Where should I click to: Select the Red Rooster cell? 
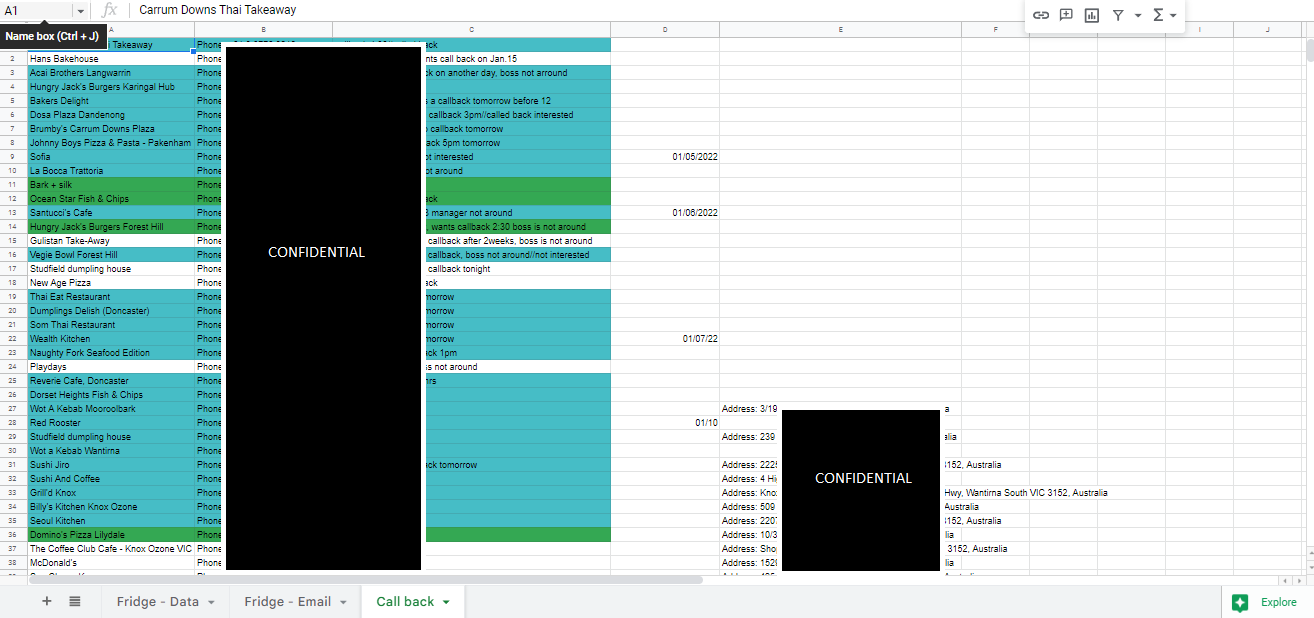[110, 423]
